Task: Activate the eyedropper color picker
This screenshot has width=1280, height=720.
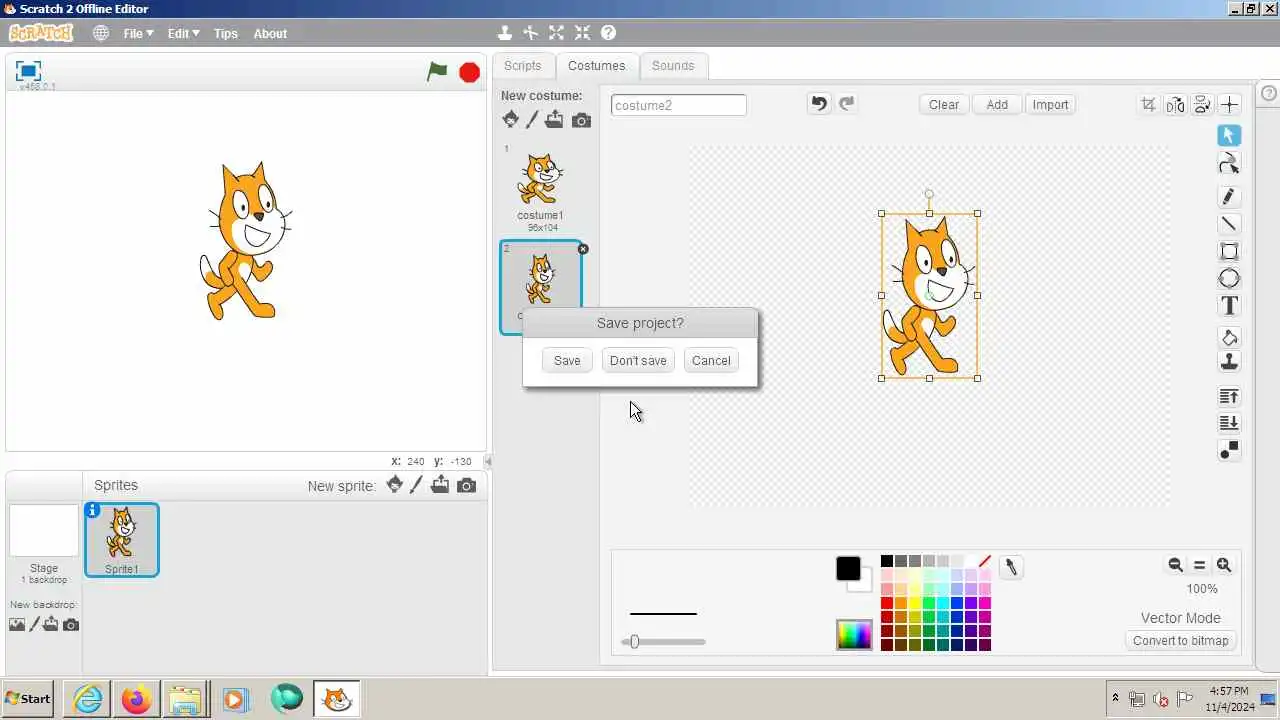Action: [x=1010, y=567]
